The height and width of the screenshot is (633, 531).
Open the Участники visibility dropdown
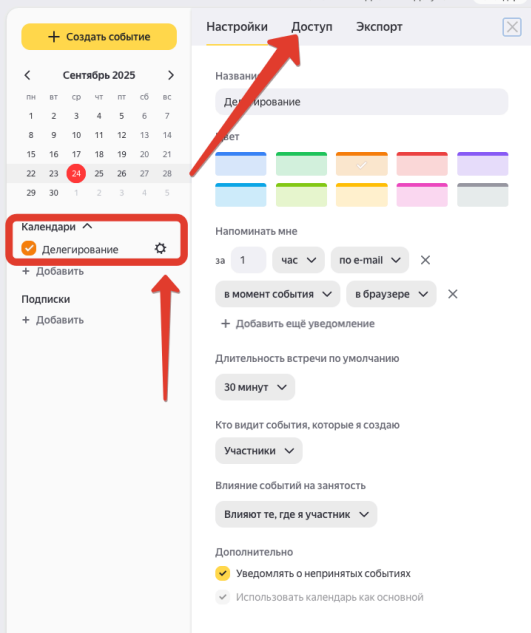click(x=259, y=451)
